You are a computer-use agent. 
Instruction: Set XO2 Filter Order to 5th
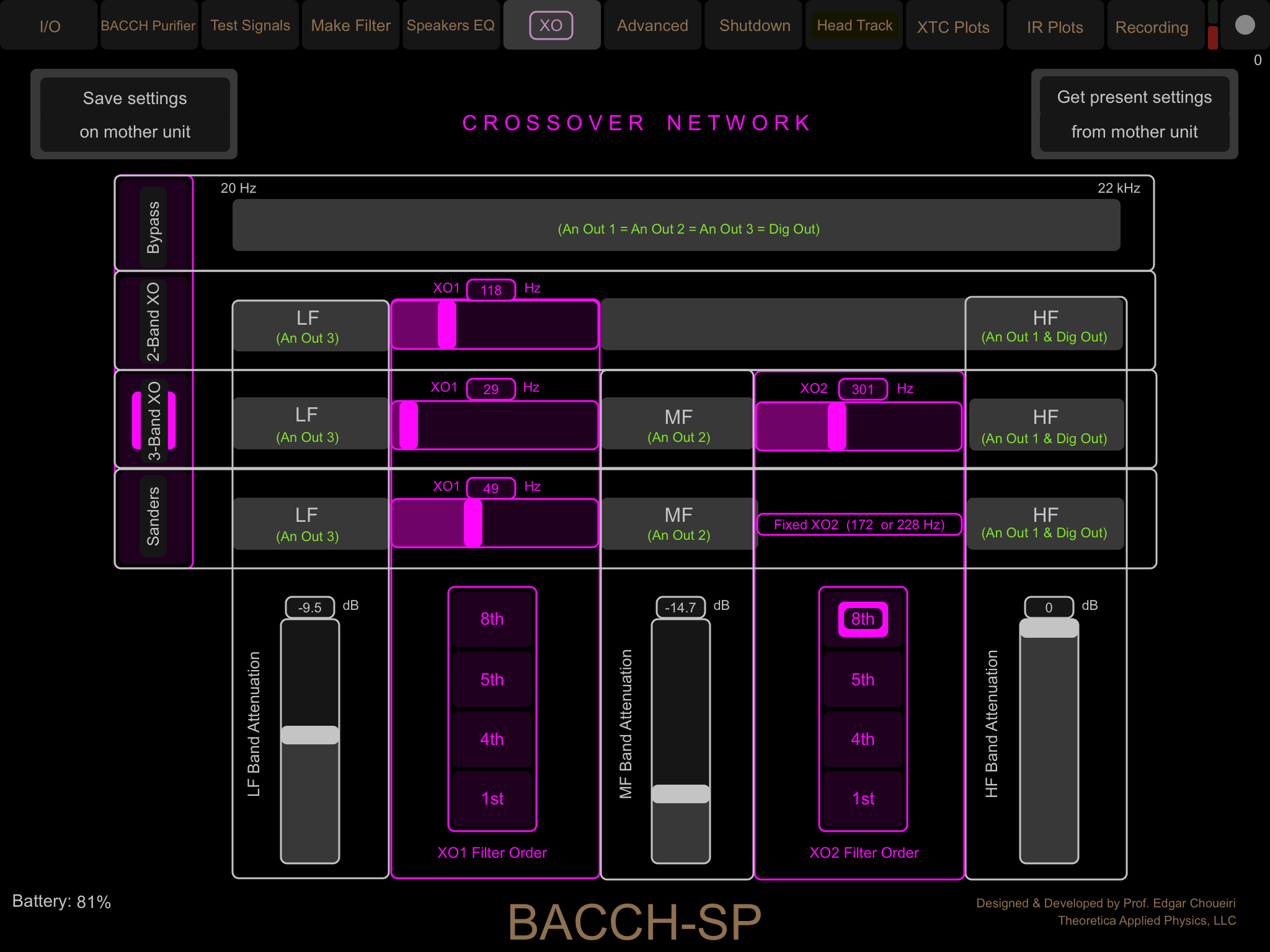863,679
